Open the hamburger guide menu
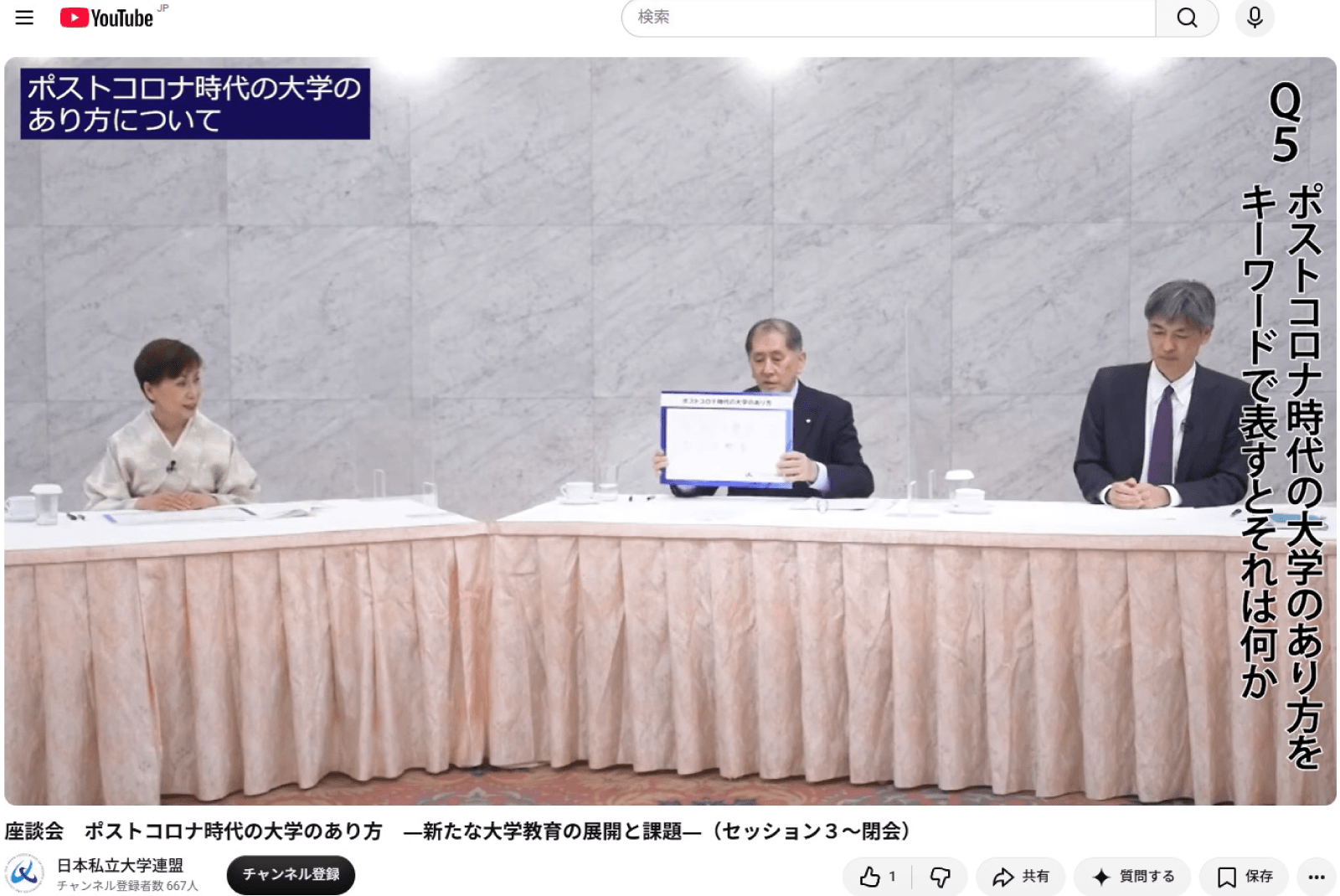Image resolution: width=1340 pixels, height=896 pixels. coord(24,18)
